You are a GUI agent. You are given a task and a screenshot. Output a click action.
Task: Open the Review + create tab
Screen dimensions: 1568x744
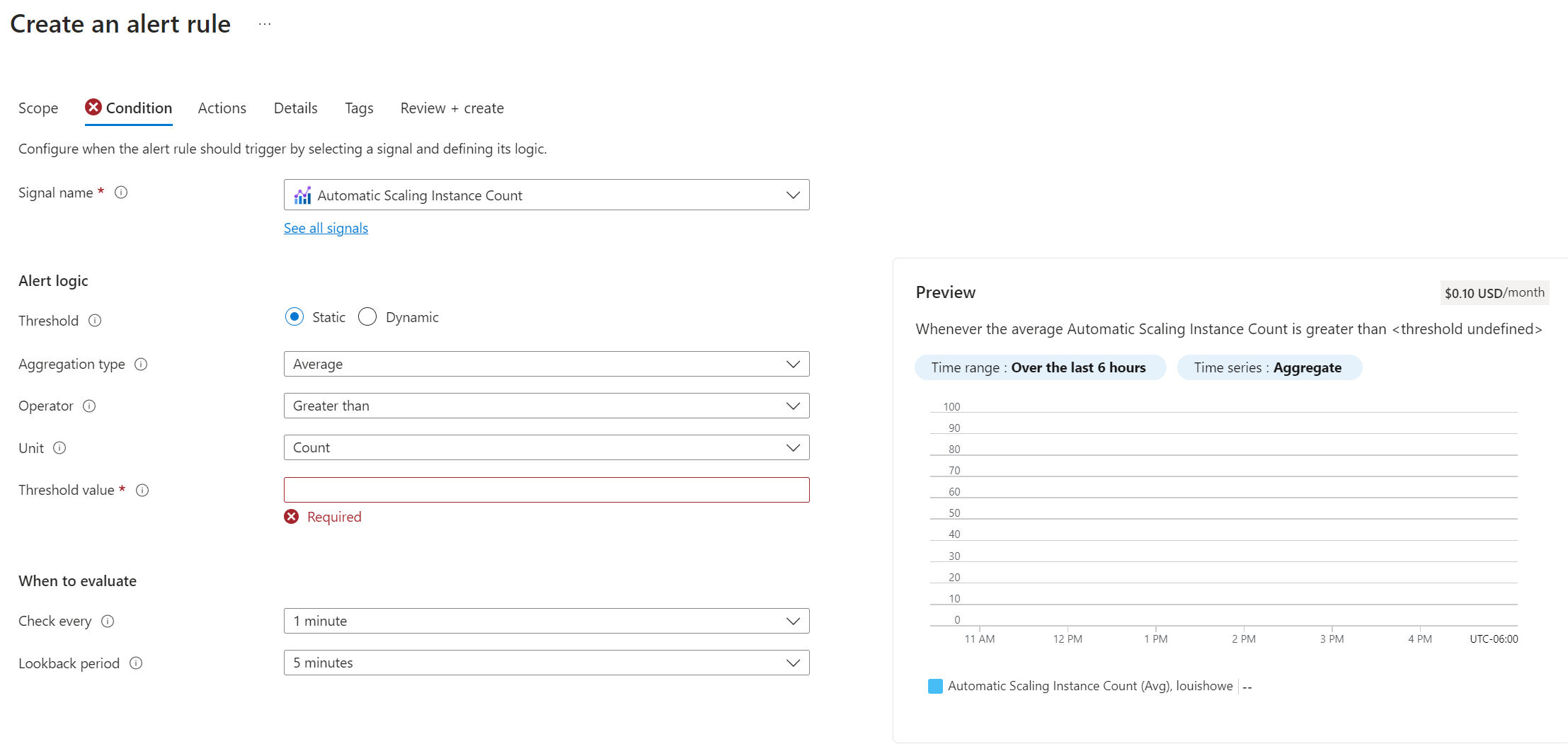point(452,108)
